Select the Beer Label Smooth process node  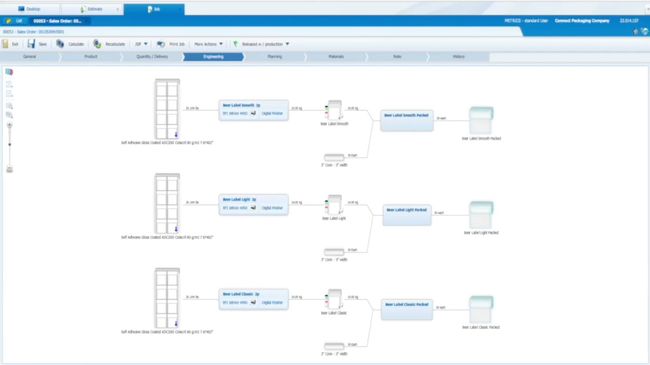(x=254, y=110)
